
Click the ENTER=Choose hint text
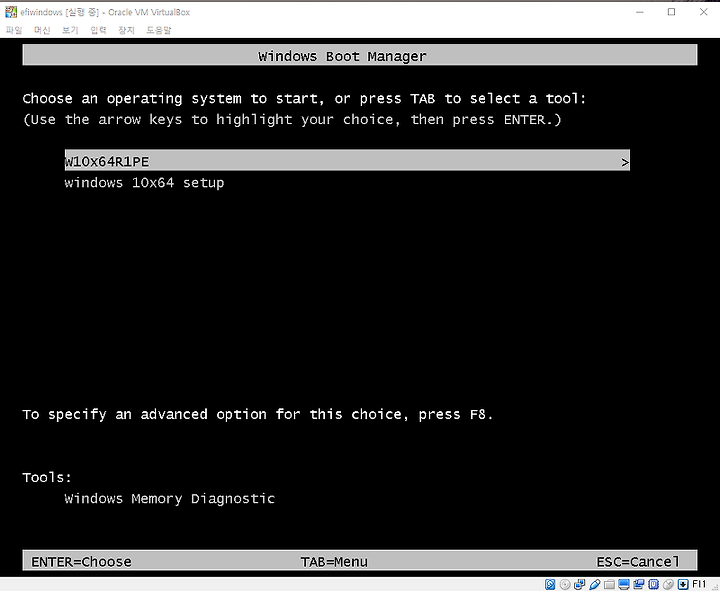point(81,562)
